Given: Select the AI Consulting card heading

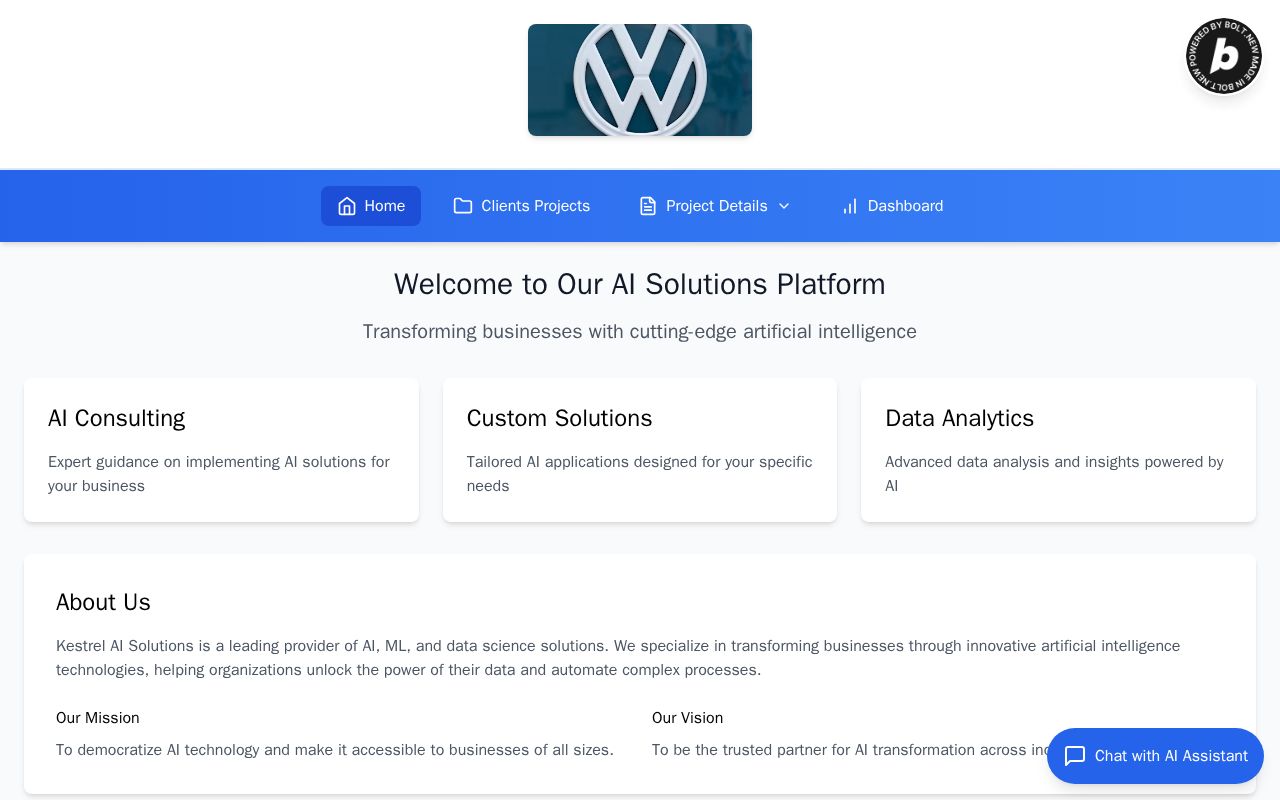Looking at the screenshot, I should click(117, 418).
